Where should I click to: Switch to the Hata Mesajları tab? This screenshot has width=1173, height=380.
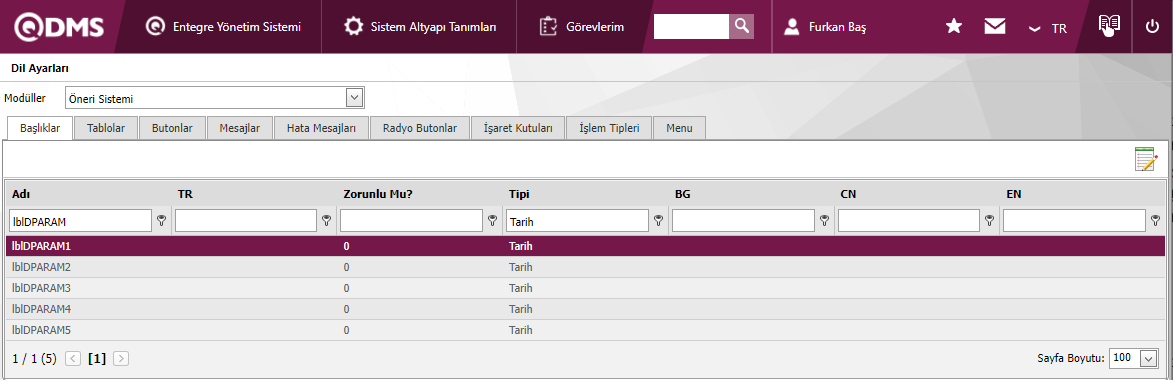pyautogui.click(x=322, y=128)
